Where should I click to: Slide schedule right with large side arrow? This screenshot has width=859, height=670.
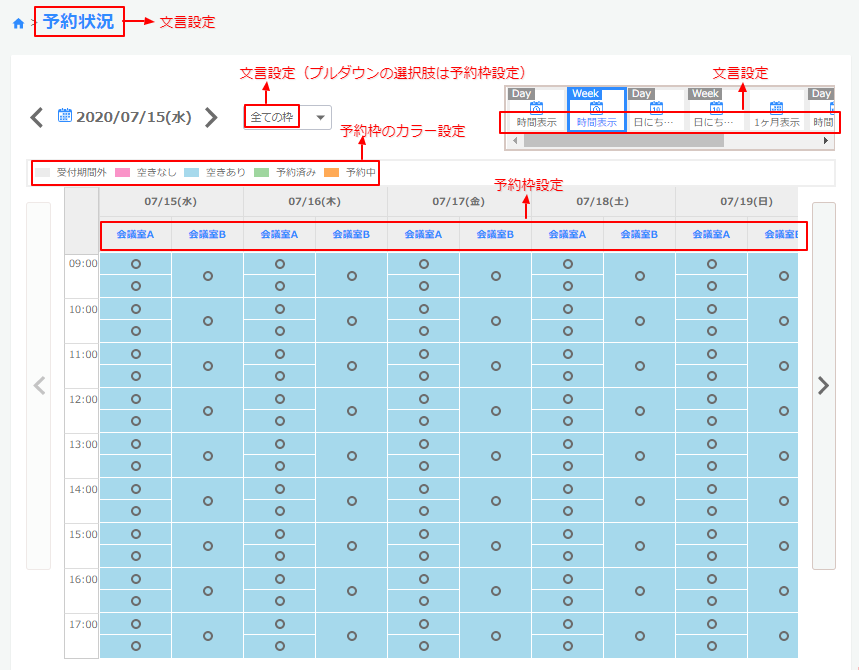[x=823, y=386]
